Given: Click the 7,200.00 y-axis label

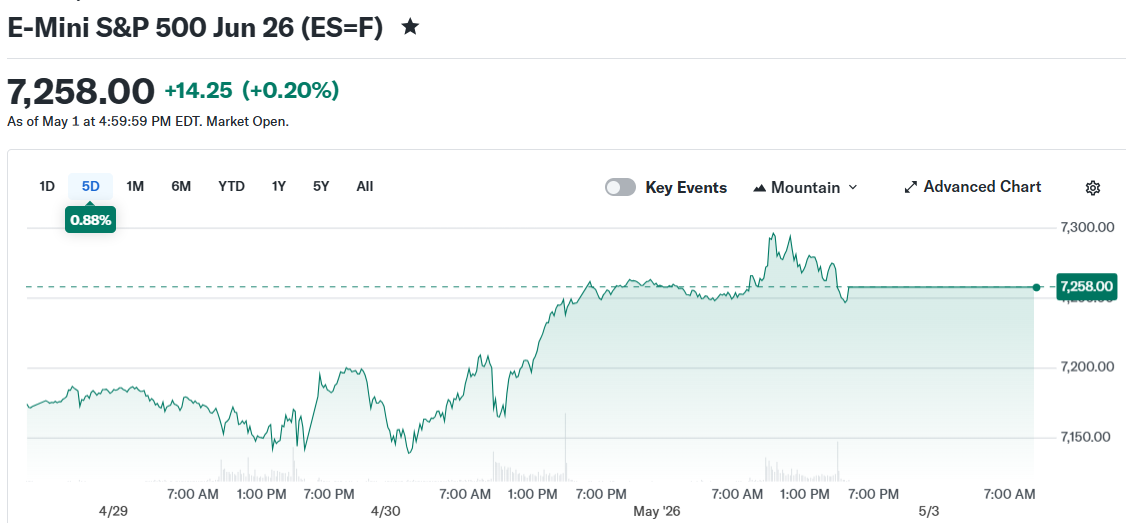Looking at the screenshot, I should click(x=1087, y=368).
